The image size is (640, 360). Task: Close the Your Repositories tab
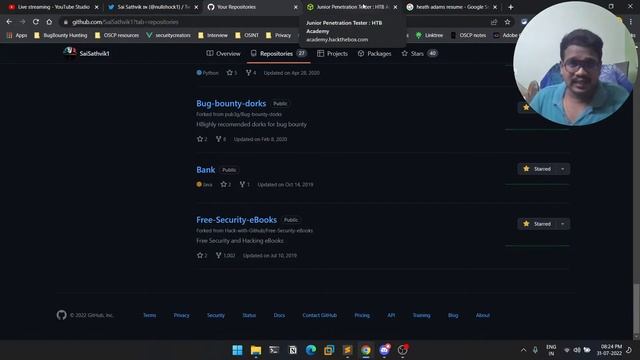[296, 7]
